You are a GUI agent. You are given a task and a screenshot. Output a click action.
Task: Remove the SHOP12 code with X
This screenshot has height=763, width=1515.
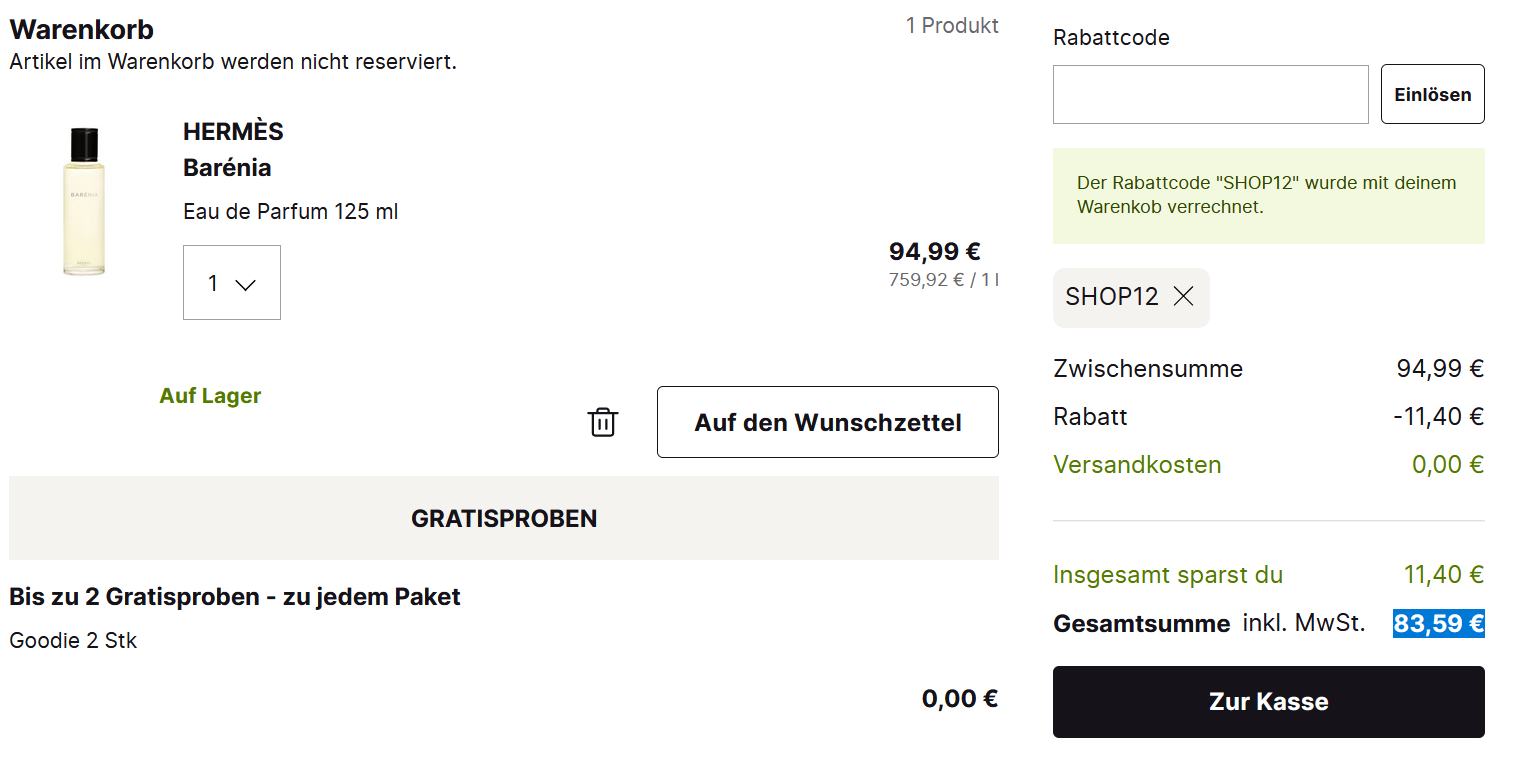(x=1184, y=296)
